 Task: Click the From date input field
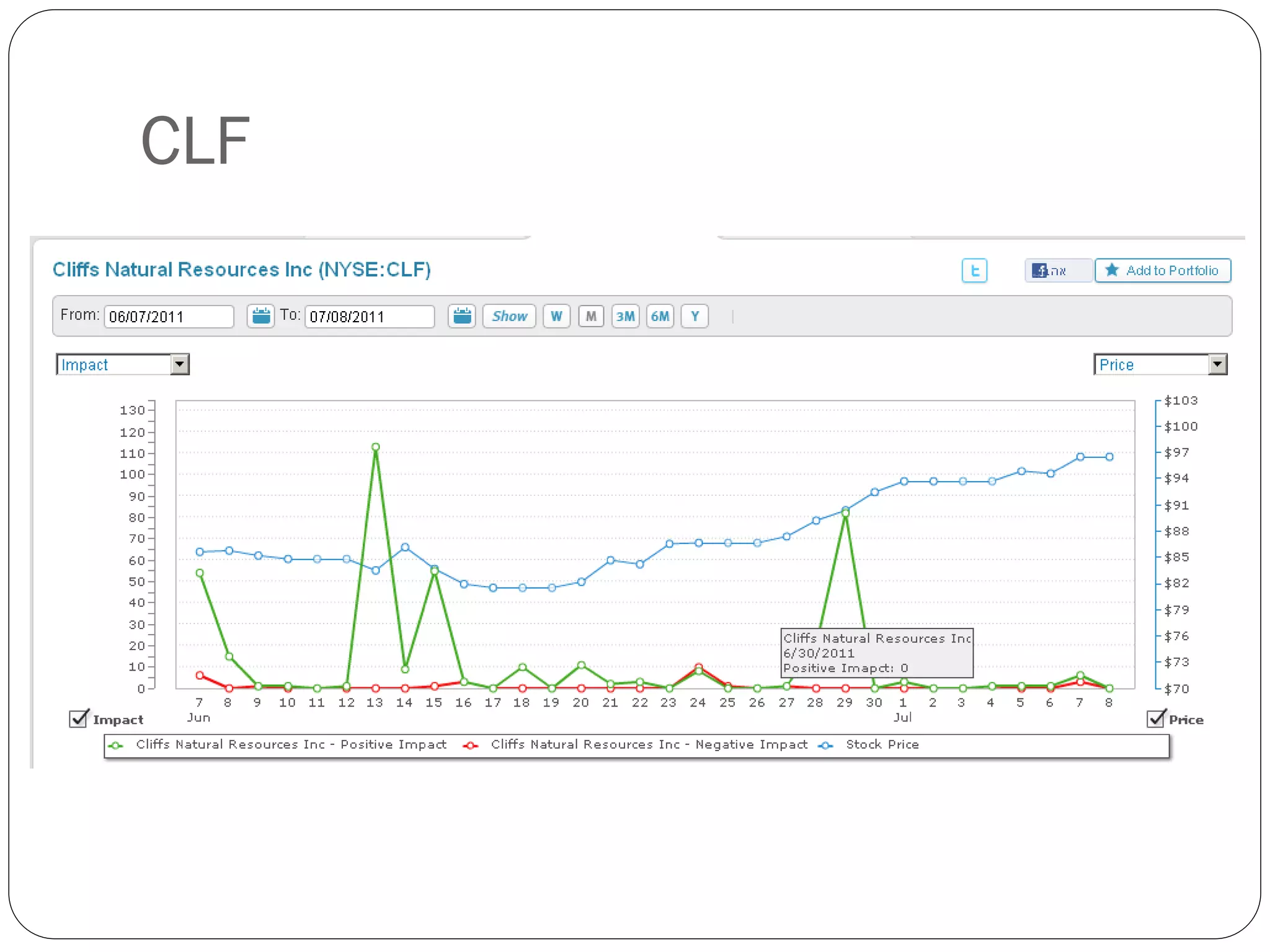[x=169, y=317]
